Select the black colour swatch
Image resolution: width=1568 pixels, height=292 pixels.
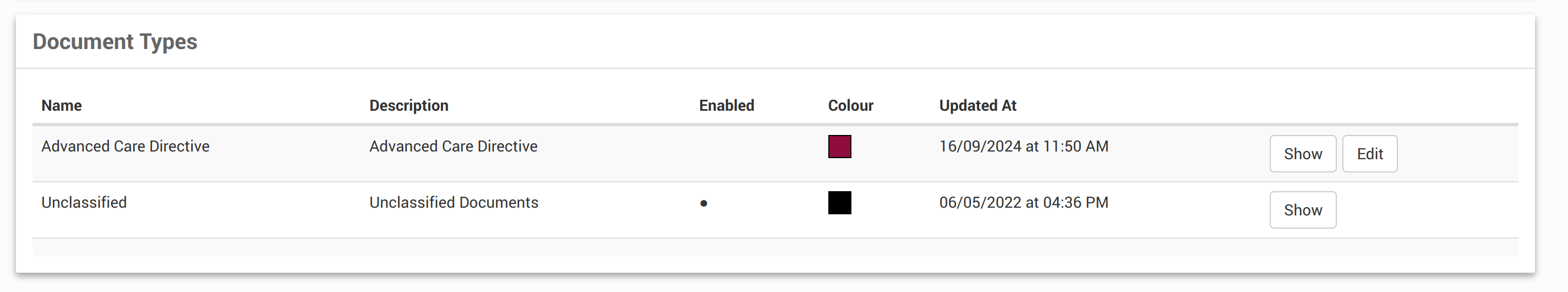click(839, 202)
